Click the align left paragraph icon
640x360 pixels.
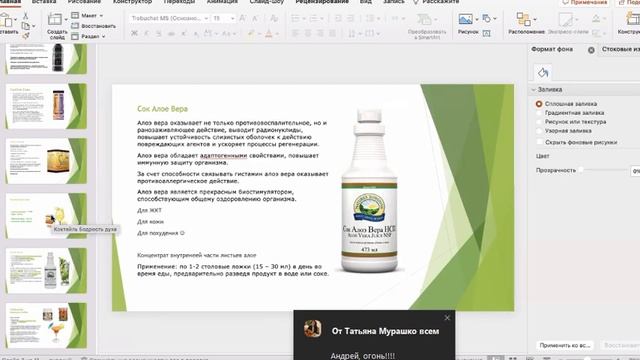pyautogui.click(x=296, y=33)
